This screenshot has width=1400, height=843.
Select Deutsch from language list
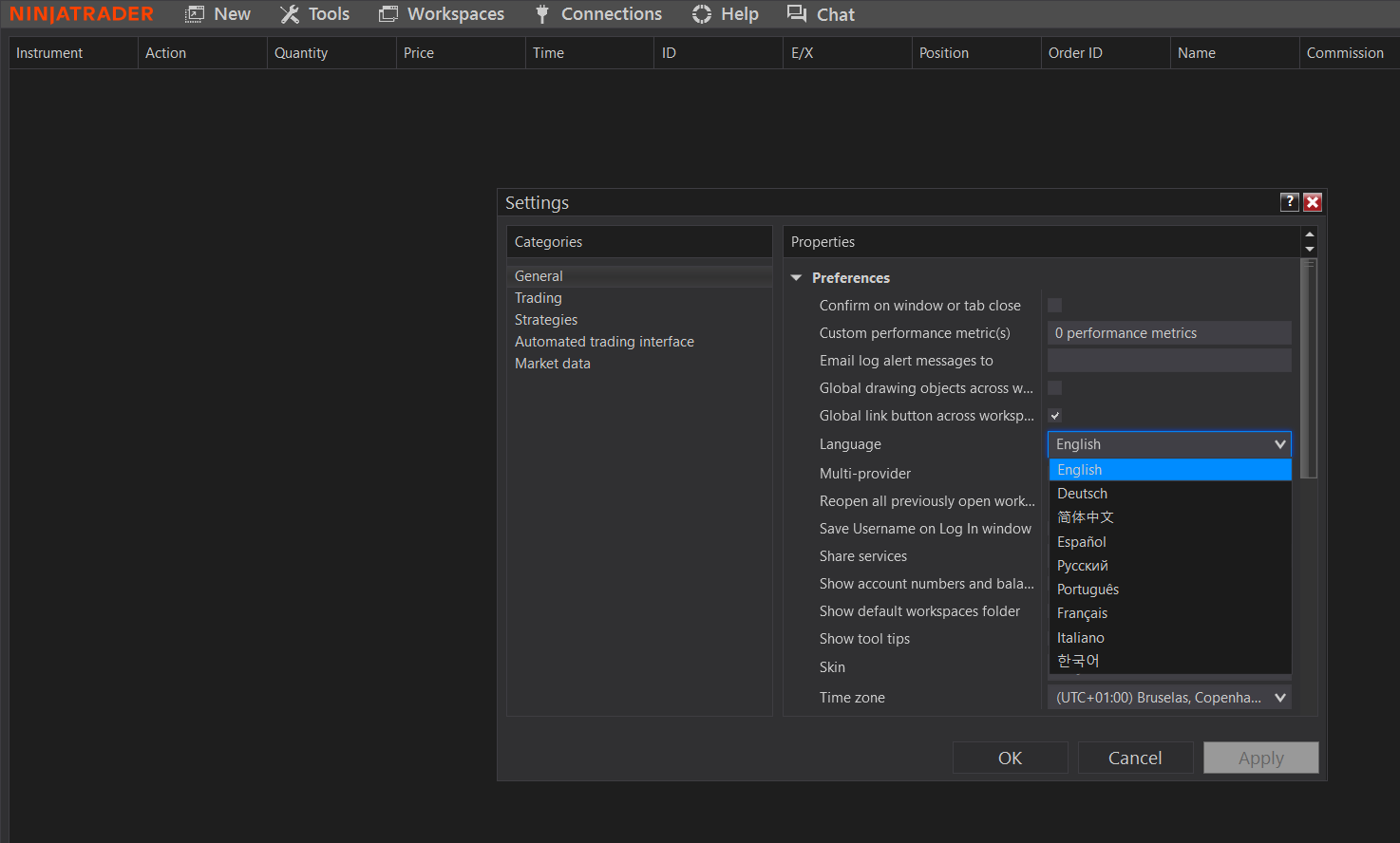[1082, 494]
